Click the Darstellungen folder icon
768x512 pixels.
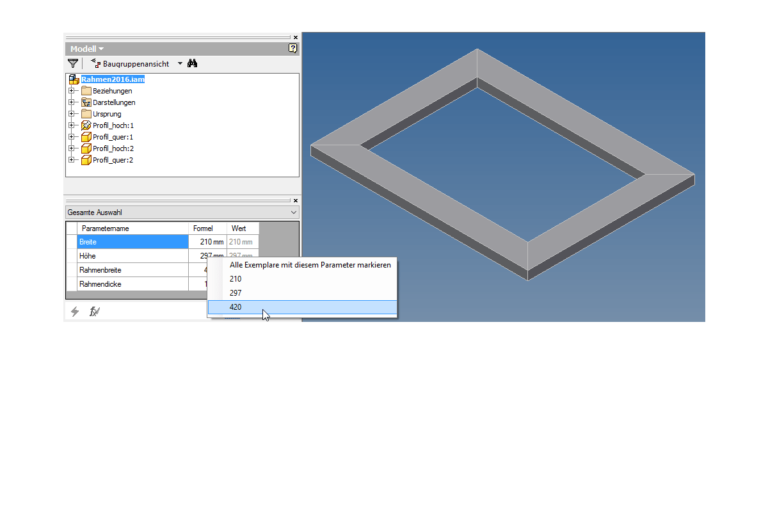tap(86, 102)
